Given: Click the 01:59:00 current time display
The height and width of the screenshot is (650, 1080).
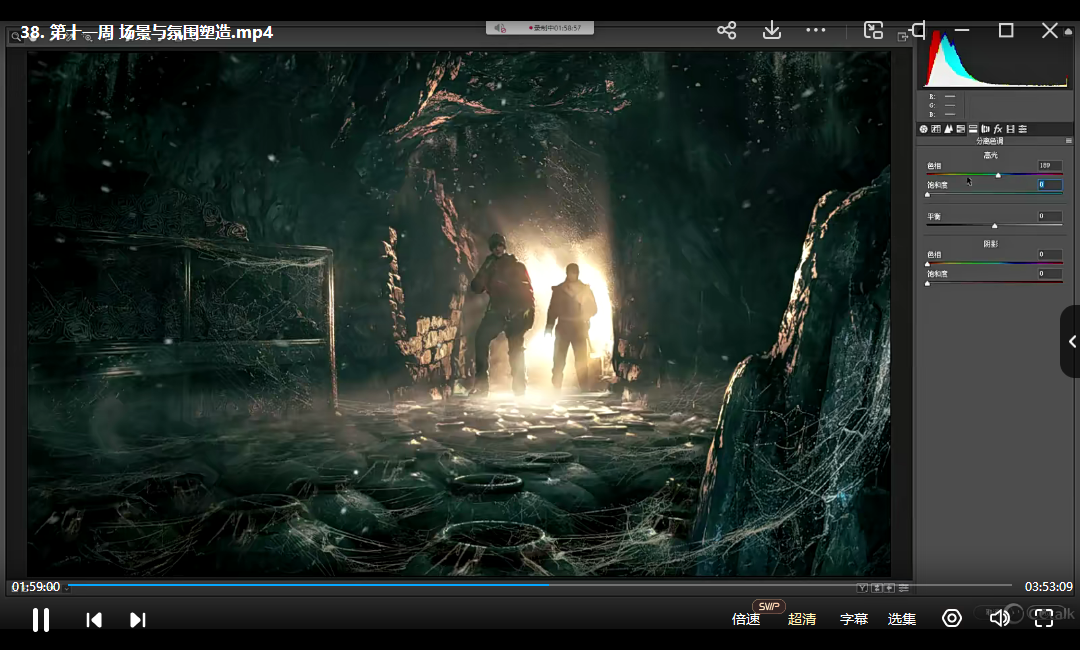Looking at the screenshot, I should click(36, 587).
